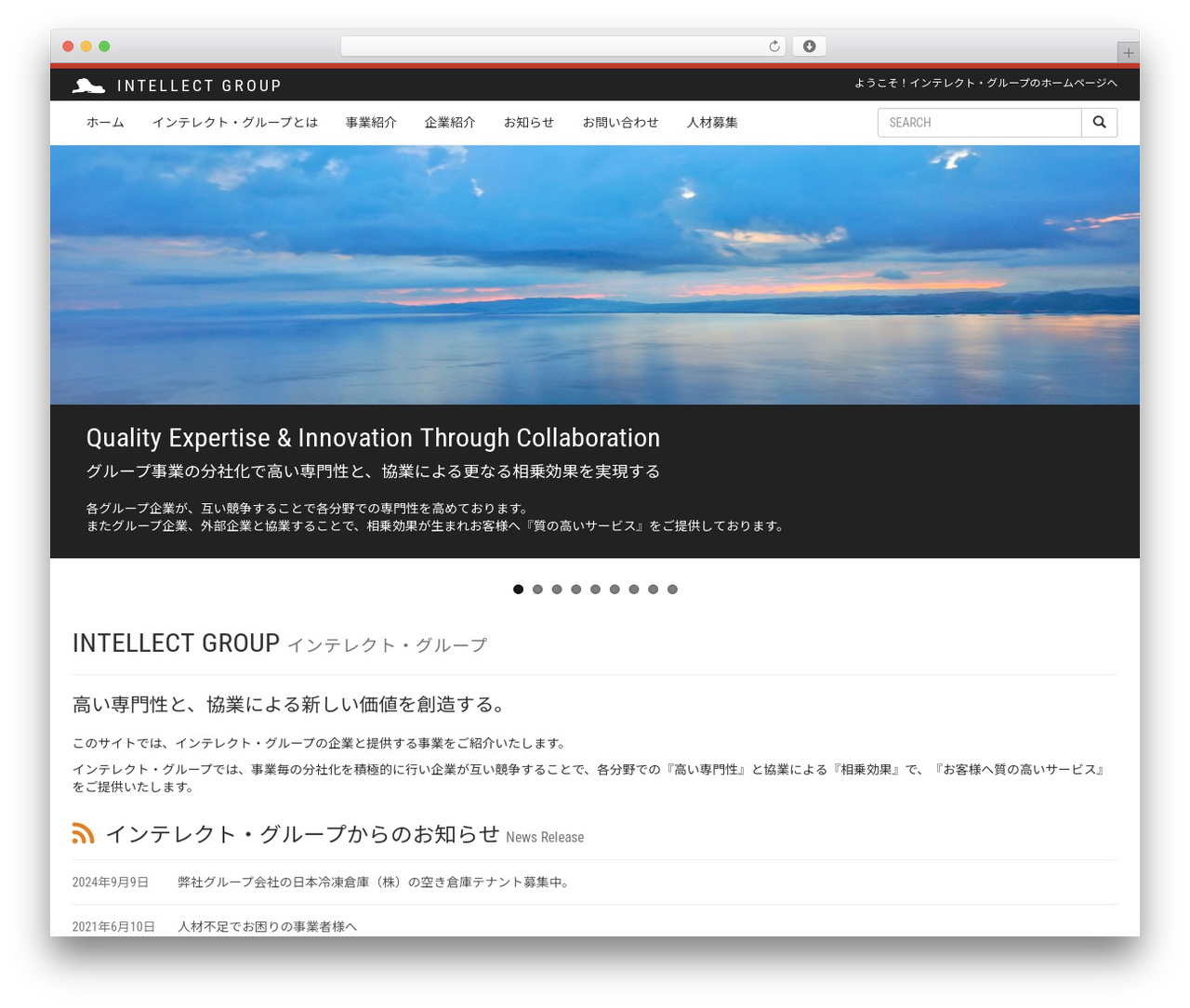Viewport: 1190px width, 1008px height.
Task: Click the 2021年6月10日 news date
Action: 113,926
